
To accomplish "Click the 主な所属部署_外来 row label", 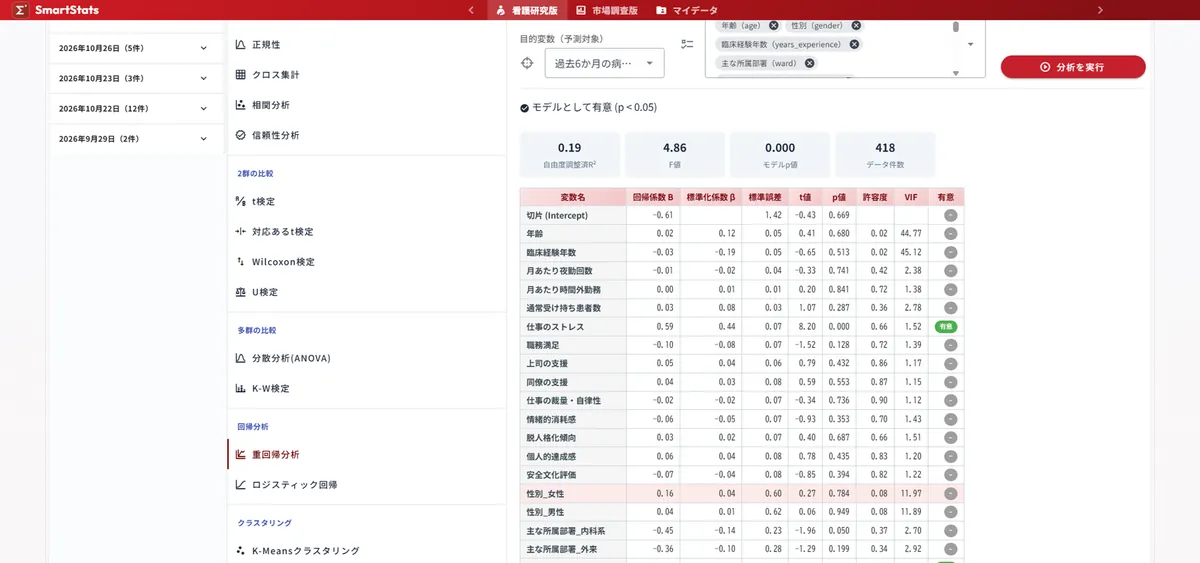I will (x=562, y=549).
